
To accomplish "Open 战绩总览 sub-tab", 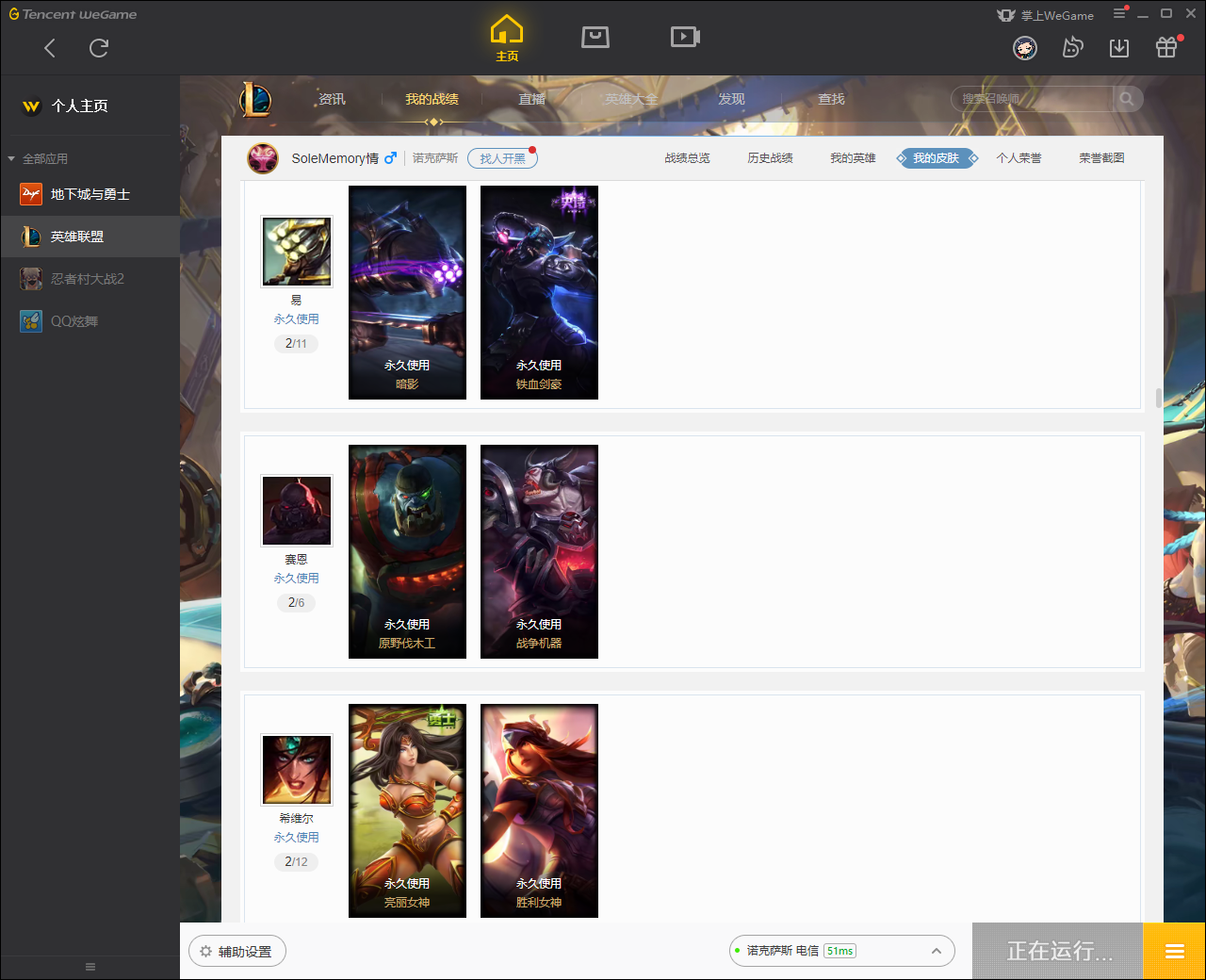I will [x=687, y=158].
